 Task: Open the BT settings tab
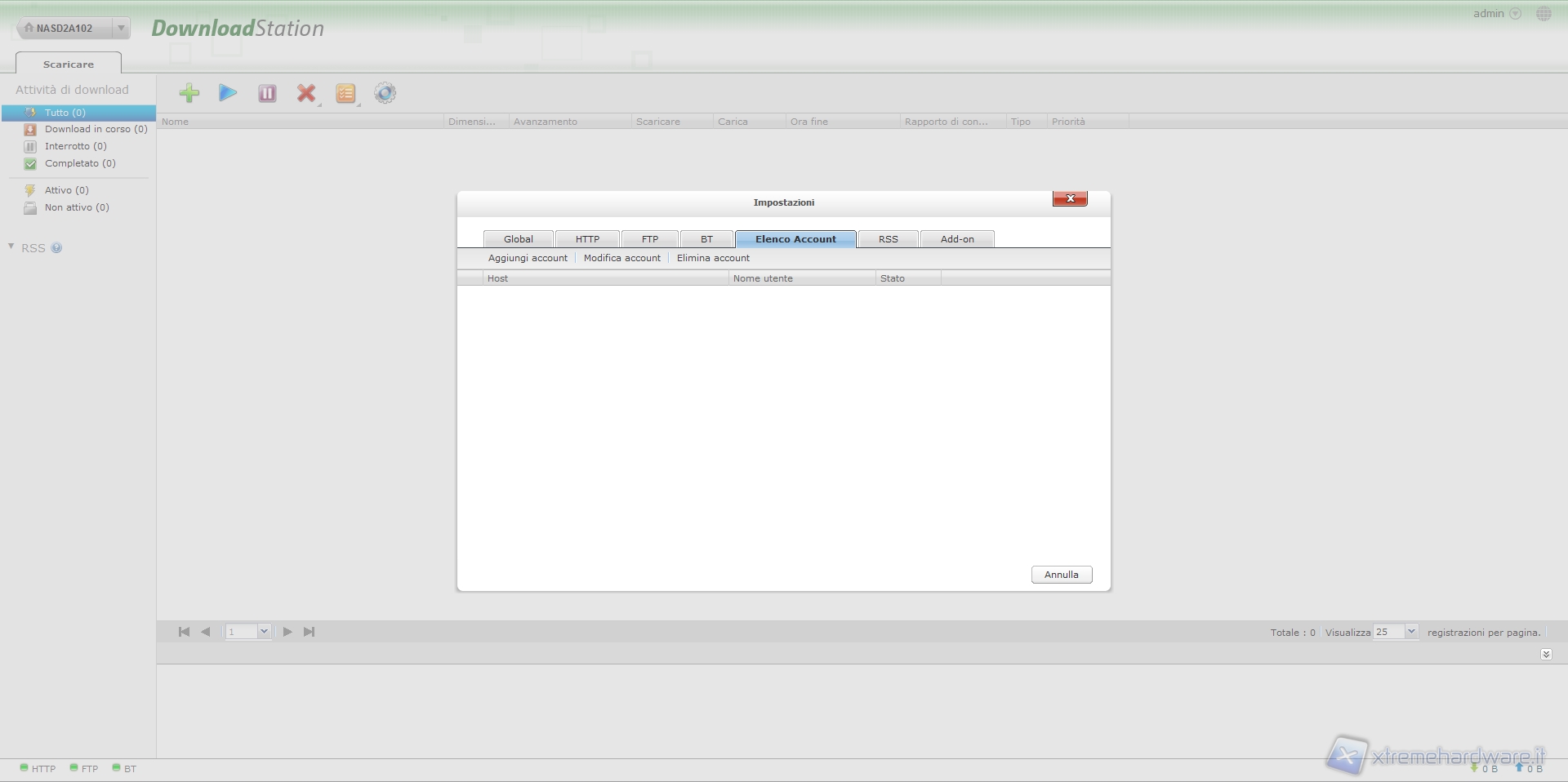[x=706, y=239]
